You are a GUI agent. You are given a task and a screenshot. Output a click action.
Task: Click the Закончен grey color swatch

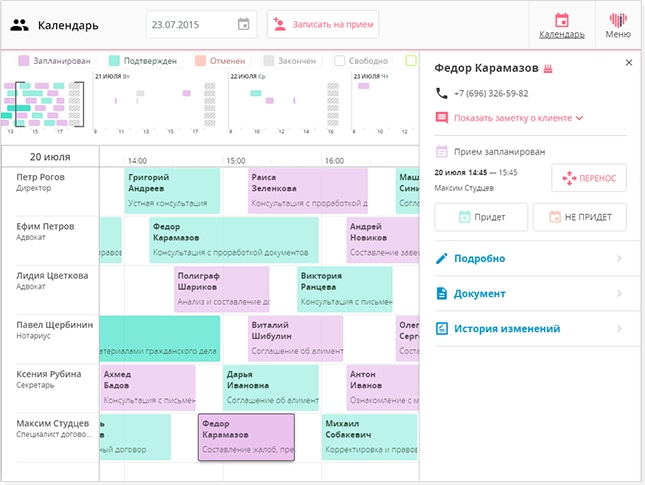[x=269, y=61]
